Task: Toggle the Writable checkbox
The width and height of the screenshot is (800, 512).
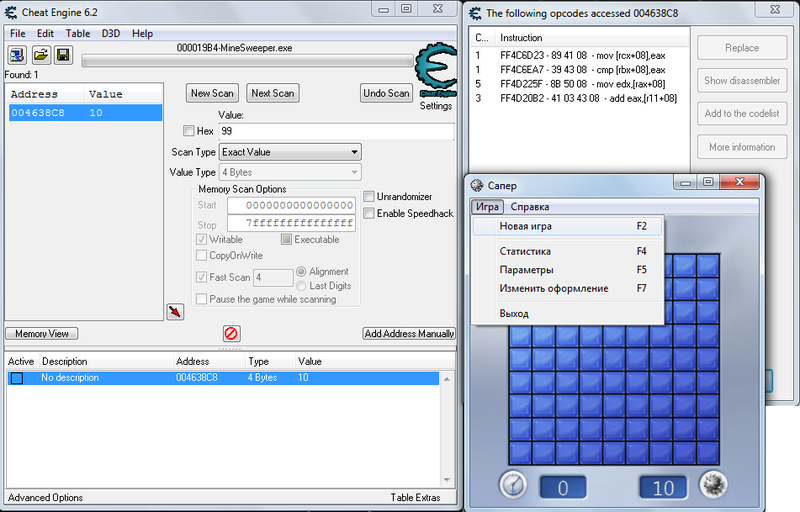Action: point(202,239)
